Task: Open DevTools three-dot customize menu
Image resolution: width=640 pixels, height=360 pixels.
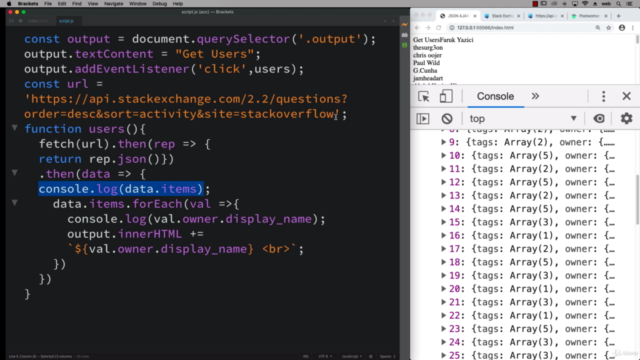Action: [x=603, y=96]
